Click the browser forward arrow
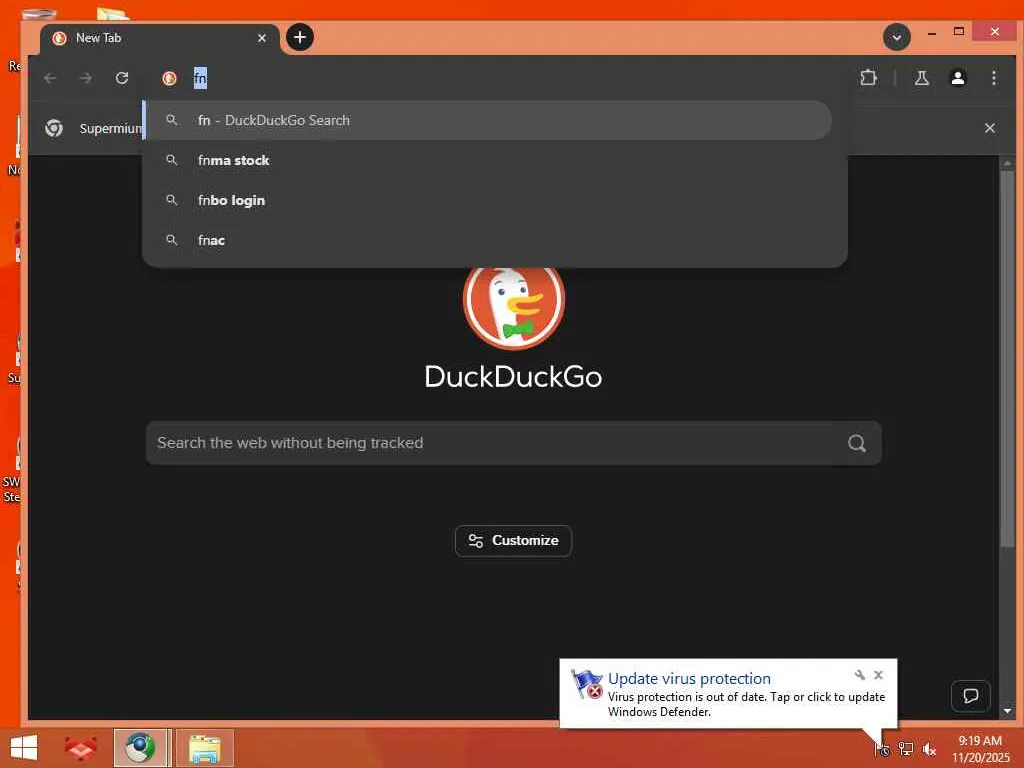Screen dimensions: 1024x768 [86, 78]
